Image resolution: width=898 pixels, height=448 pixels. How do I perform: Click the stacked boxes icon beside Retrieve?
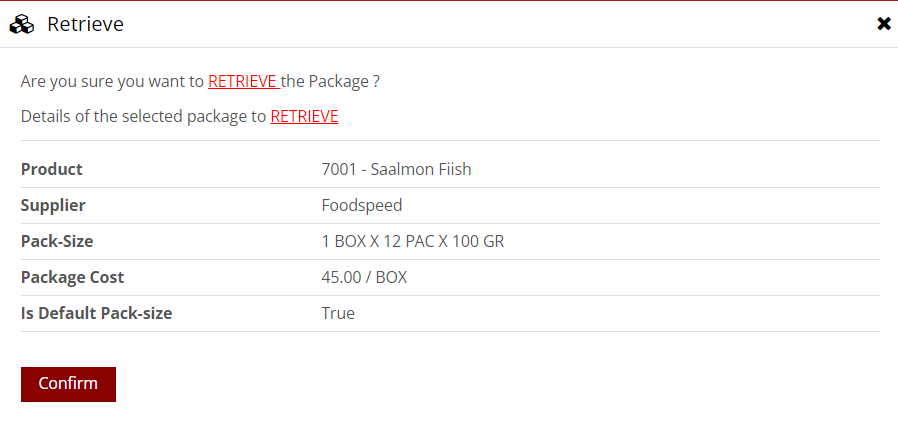pos(22,24)
